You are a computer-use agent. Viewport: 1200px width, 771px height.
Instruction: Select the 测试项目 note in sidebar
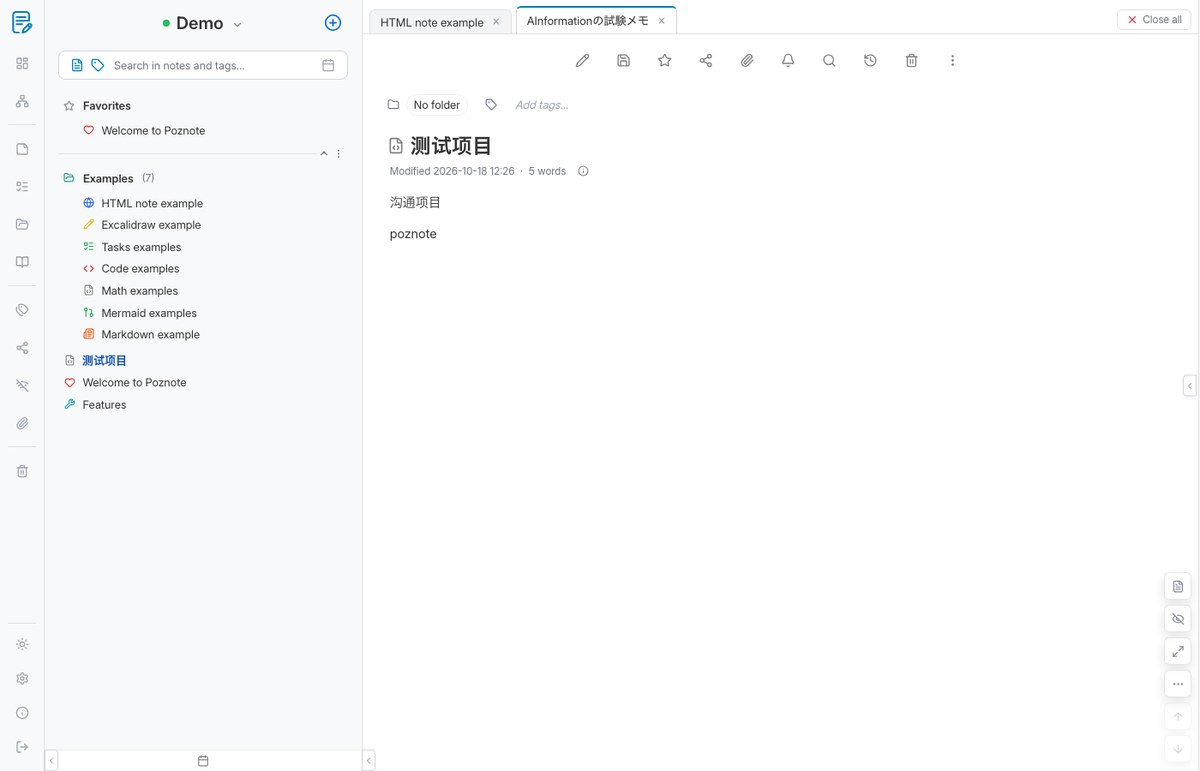(104, 360)
